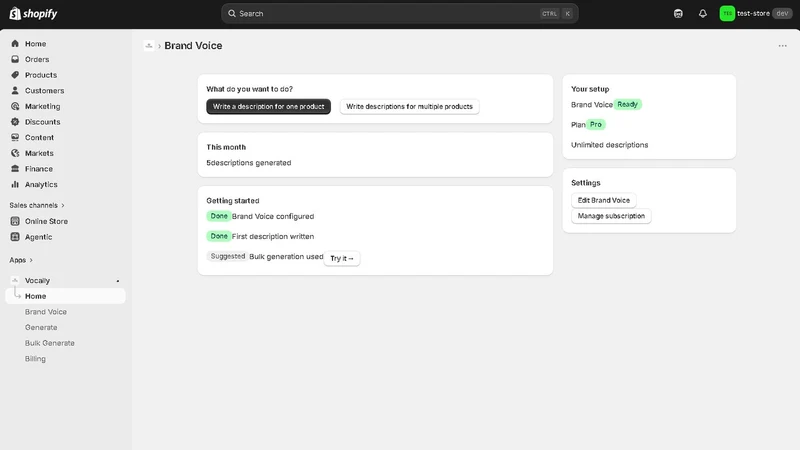
Task: Open Analytics via its bar chart icon
Action: pos(15,184)
